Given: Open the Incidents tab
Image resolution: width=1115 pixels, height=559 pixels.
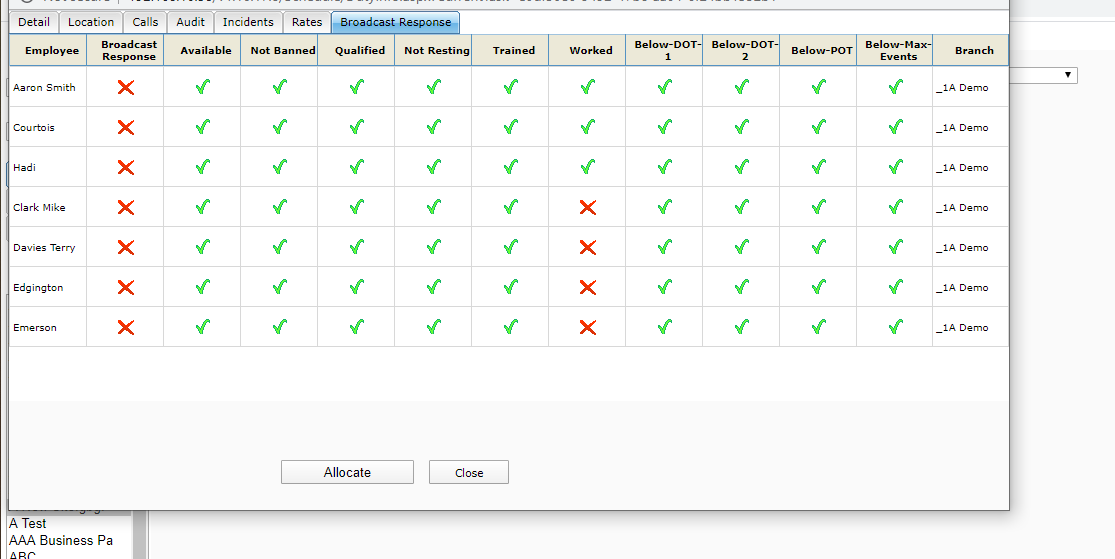Looking at the screenshot, I should coord(248,22).
